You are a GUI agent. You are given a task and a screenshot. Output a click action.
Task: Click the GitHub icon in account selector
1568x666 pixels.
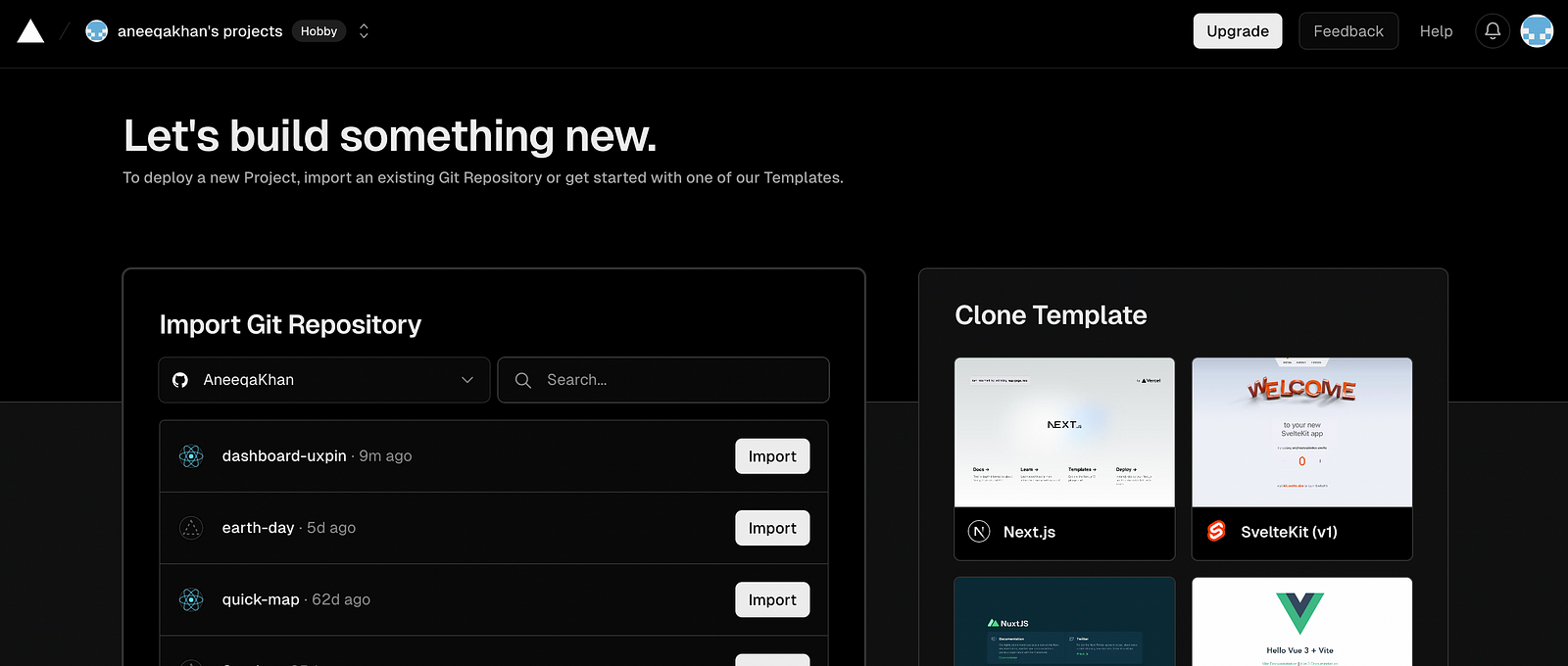click(180, 380)
